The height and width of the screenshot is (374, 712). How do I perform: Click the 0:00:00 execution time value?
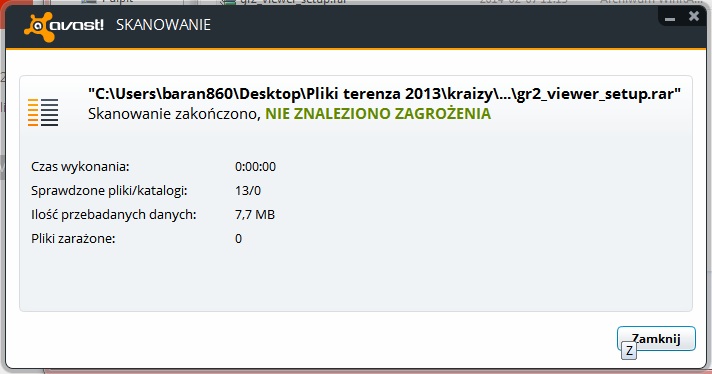pyautogui.click(x=255, y=167)
